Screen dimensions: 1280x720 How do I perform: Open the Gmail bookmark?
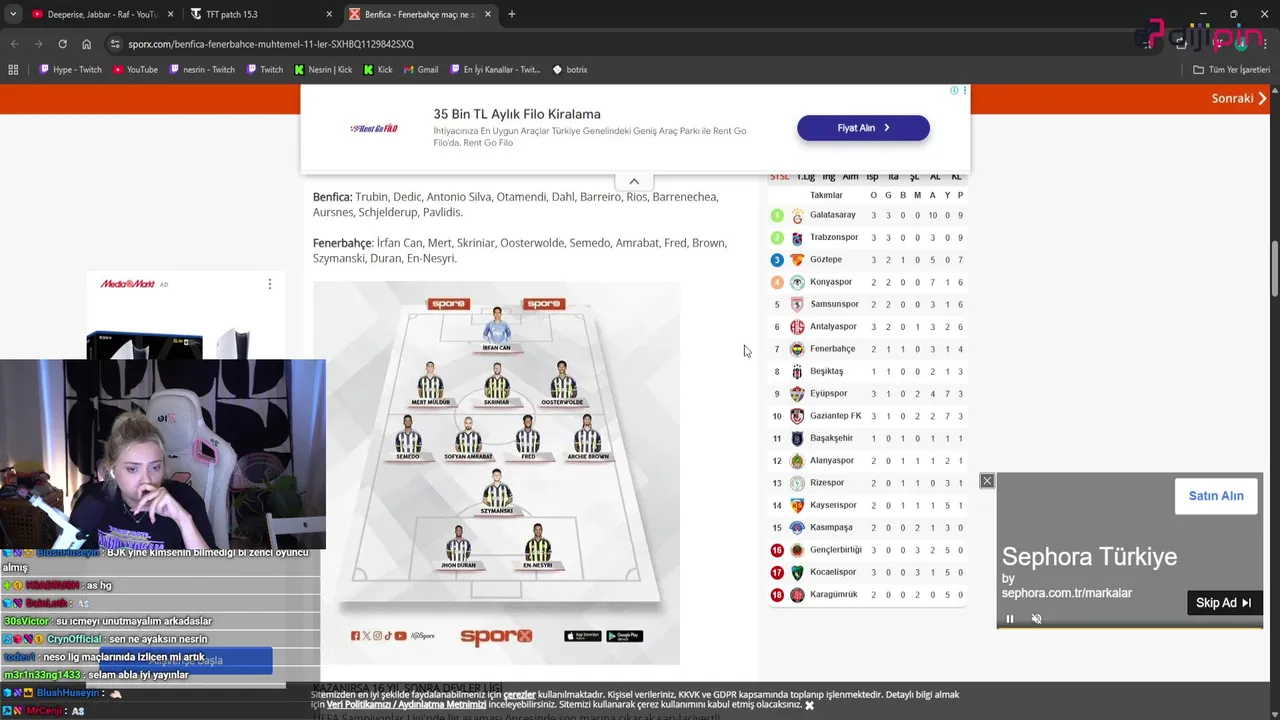click(x=421, y=70)
